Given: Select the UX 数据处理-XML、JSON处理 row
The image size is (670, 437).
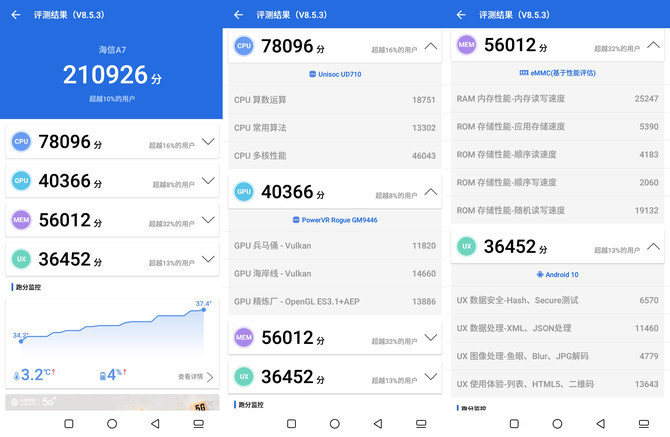Looking at the screenshot, I should (557, 328).
